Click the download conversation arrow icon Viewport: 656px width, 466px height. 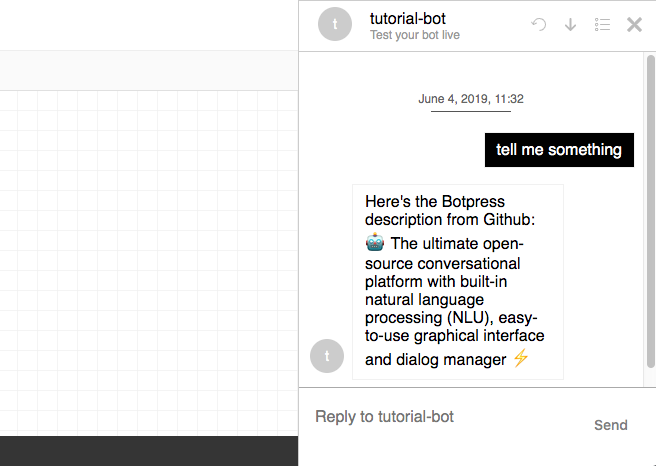[570, 25]
